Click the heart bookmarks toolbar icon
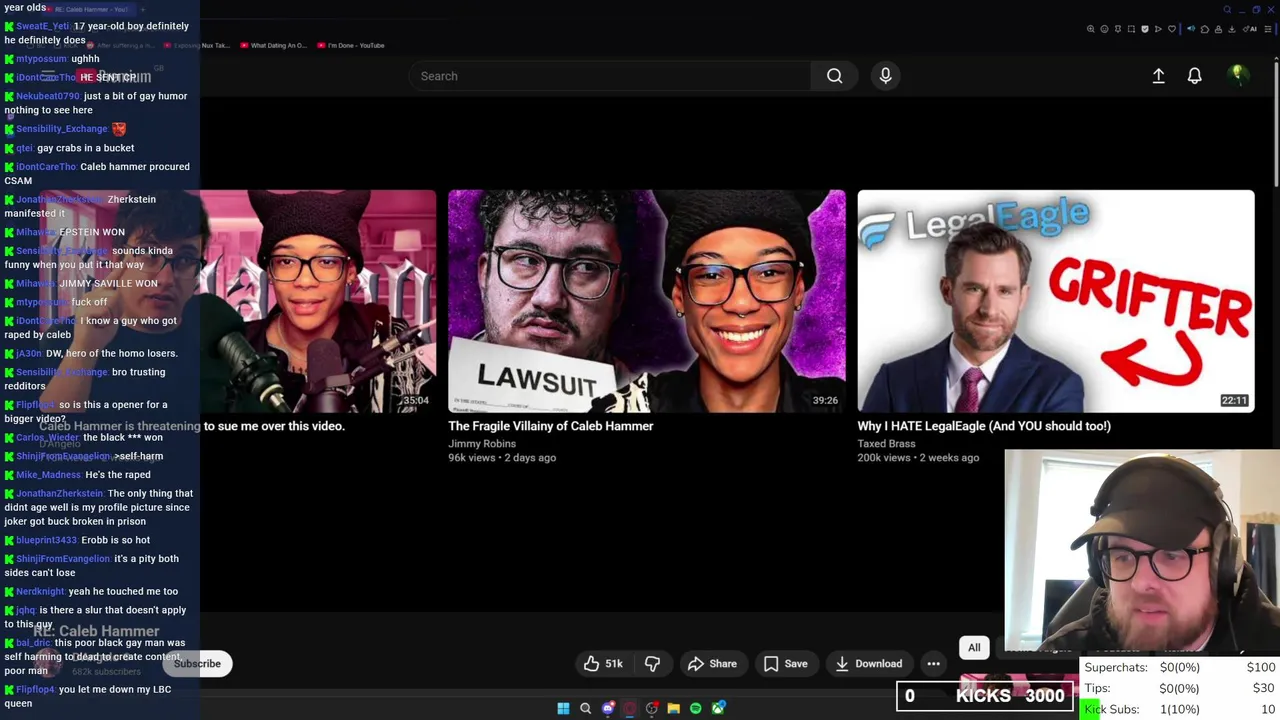Screen dimensions: 1280x720 coord(1172,29)
